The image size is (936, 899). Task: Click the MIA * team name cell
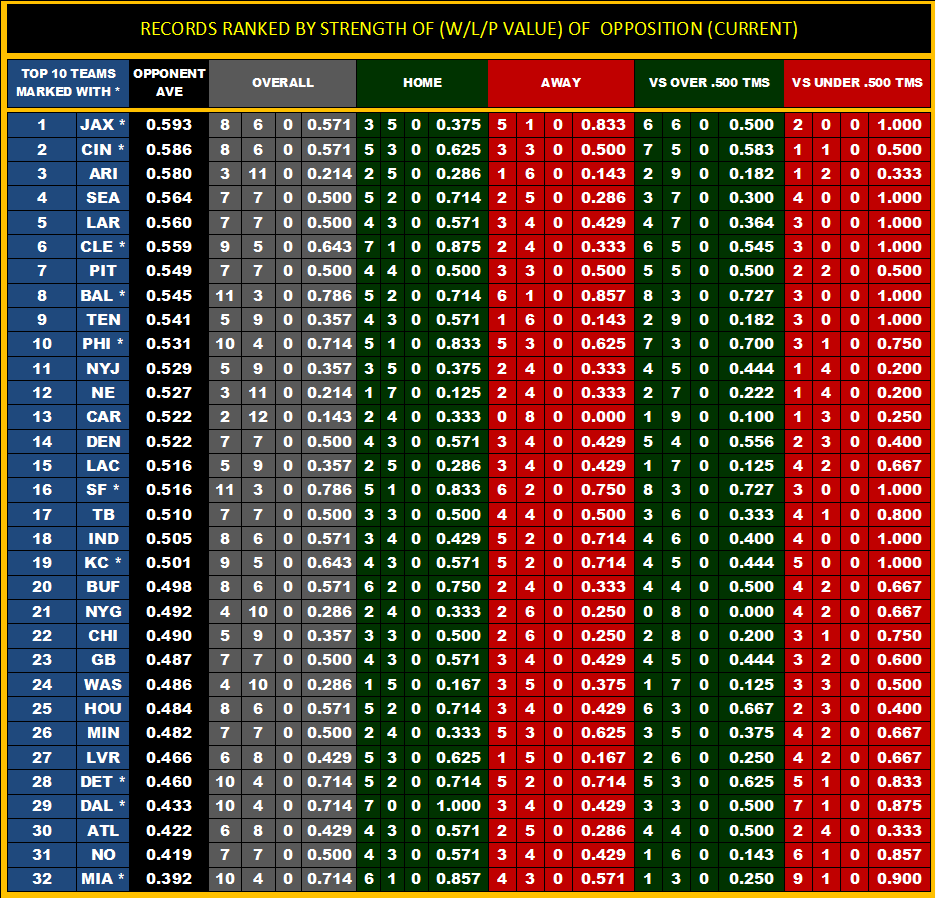click(x=103, y=879)
